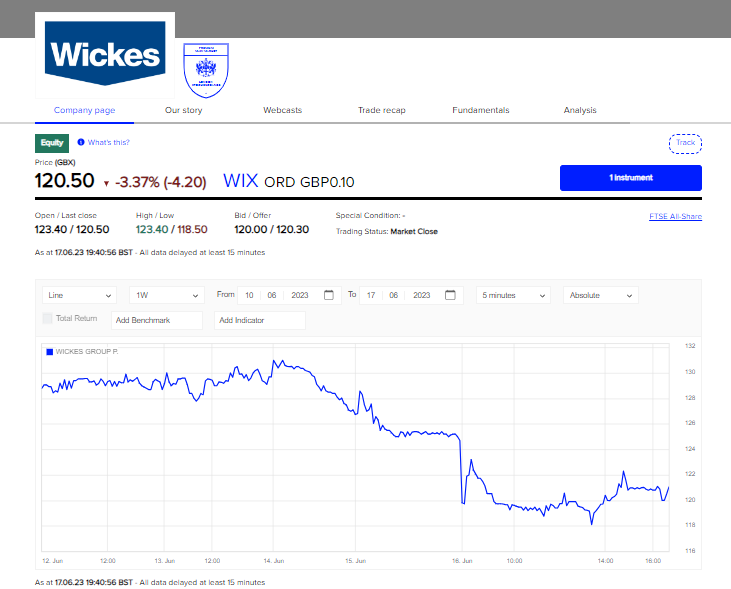
Task: Click the To date year field 2023
Action: pos(421,295)
